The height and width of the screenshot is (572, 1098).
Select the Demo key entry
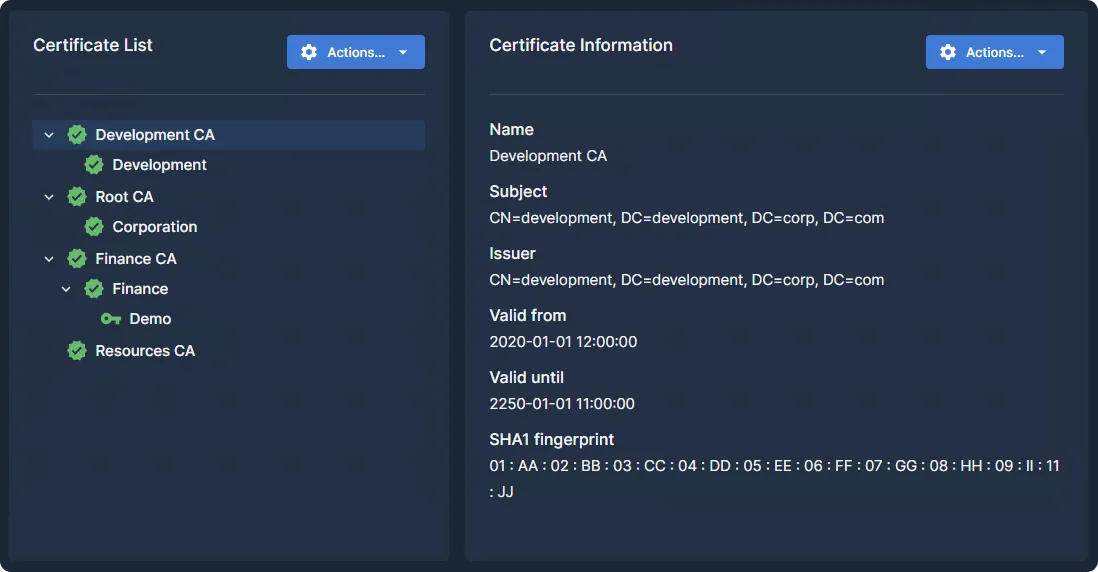150,319
